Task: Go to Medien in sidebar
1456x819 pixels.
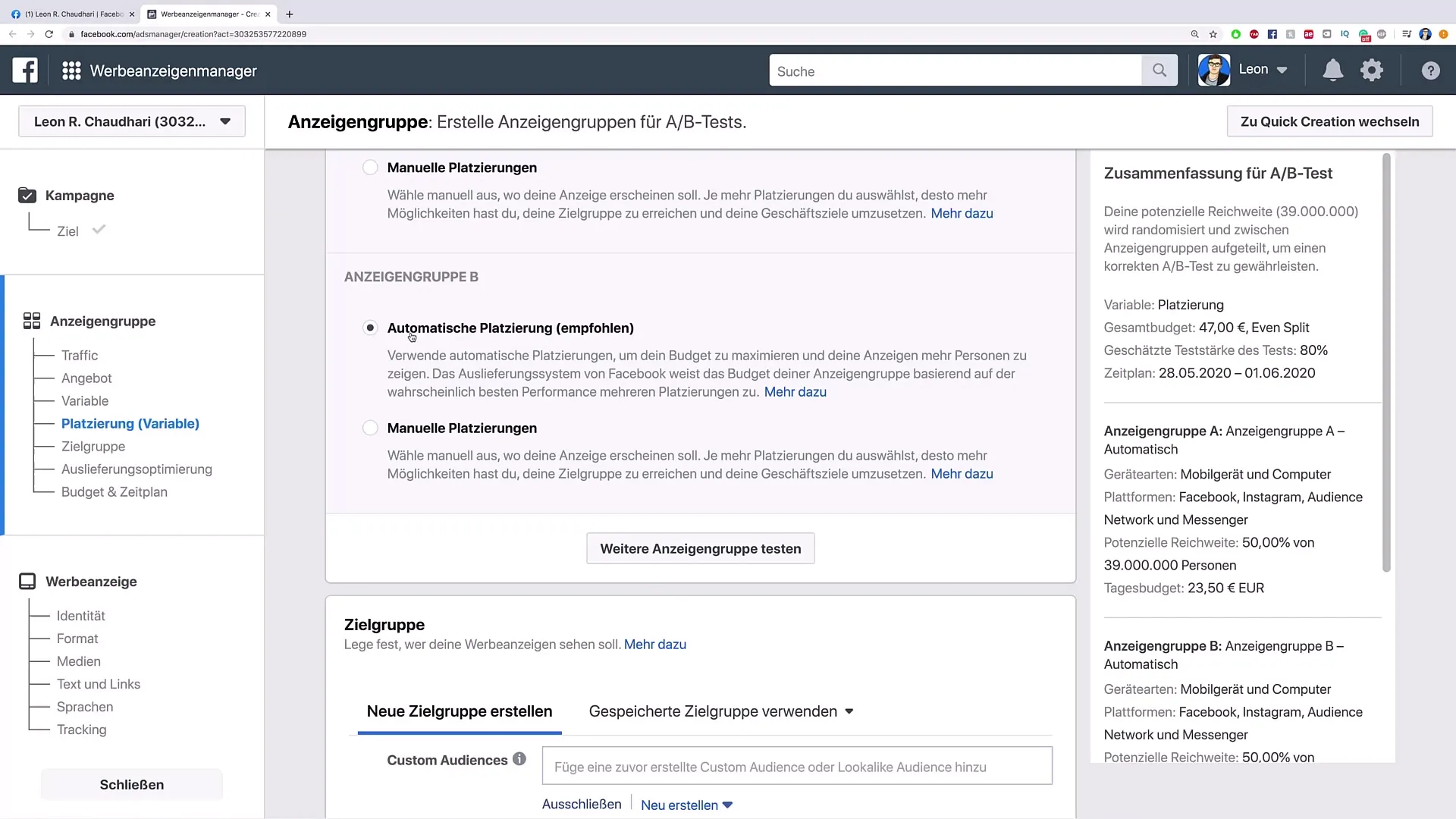Action: tap(79, 661)
